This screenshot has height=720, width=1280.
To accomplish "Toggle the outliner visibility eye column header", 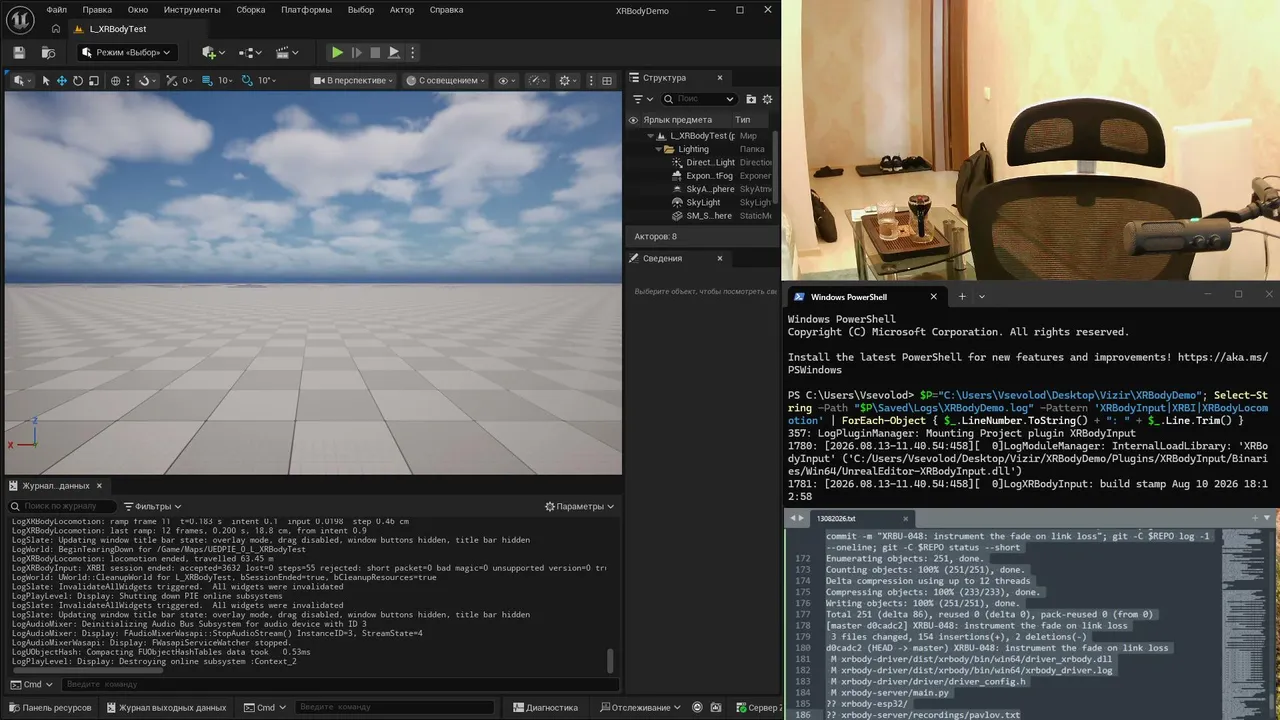I will [633, 120].
